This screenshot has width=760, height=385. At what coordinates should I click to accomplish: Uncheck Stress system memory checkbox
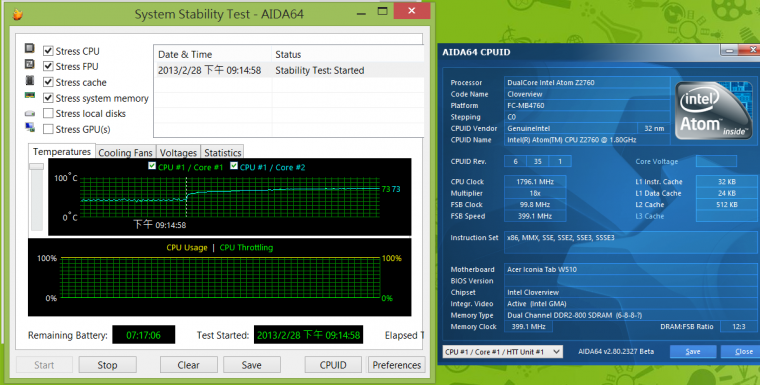pos(48,98)
